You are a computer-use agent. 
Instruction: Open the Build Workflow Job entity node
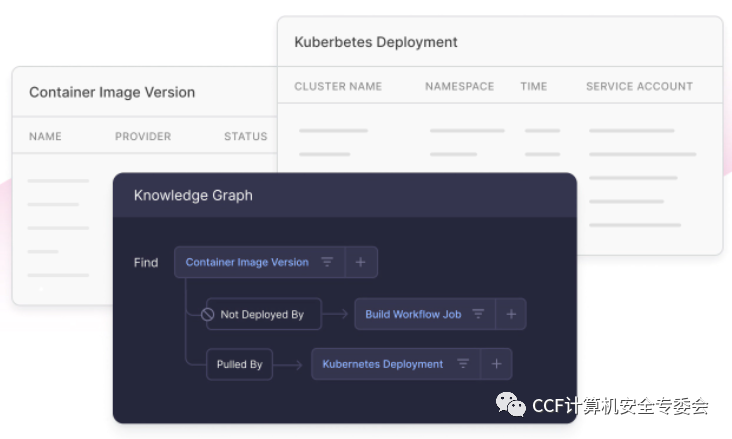tap(413, 314)
